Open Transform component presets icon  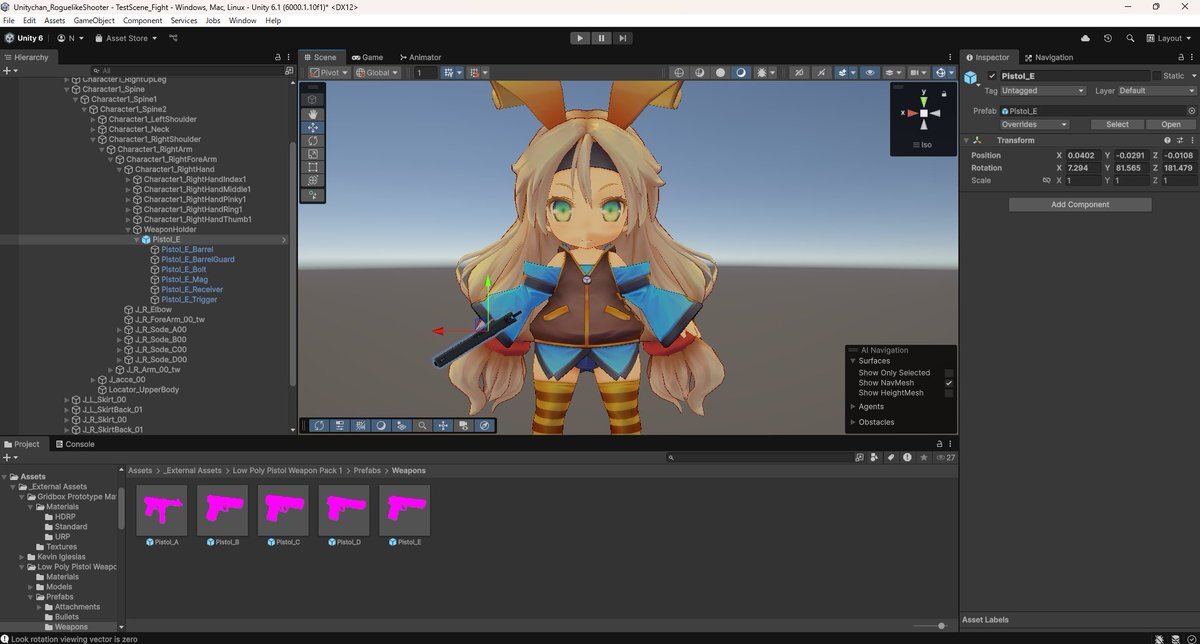coord(1179,140)
